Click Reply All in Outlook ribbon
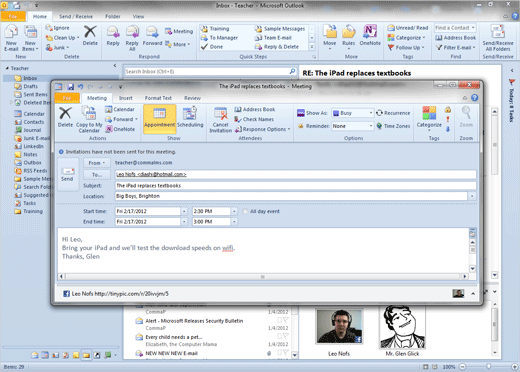 [x=132, y=38]
